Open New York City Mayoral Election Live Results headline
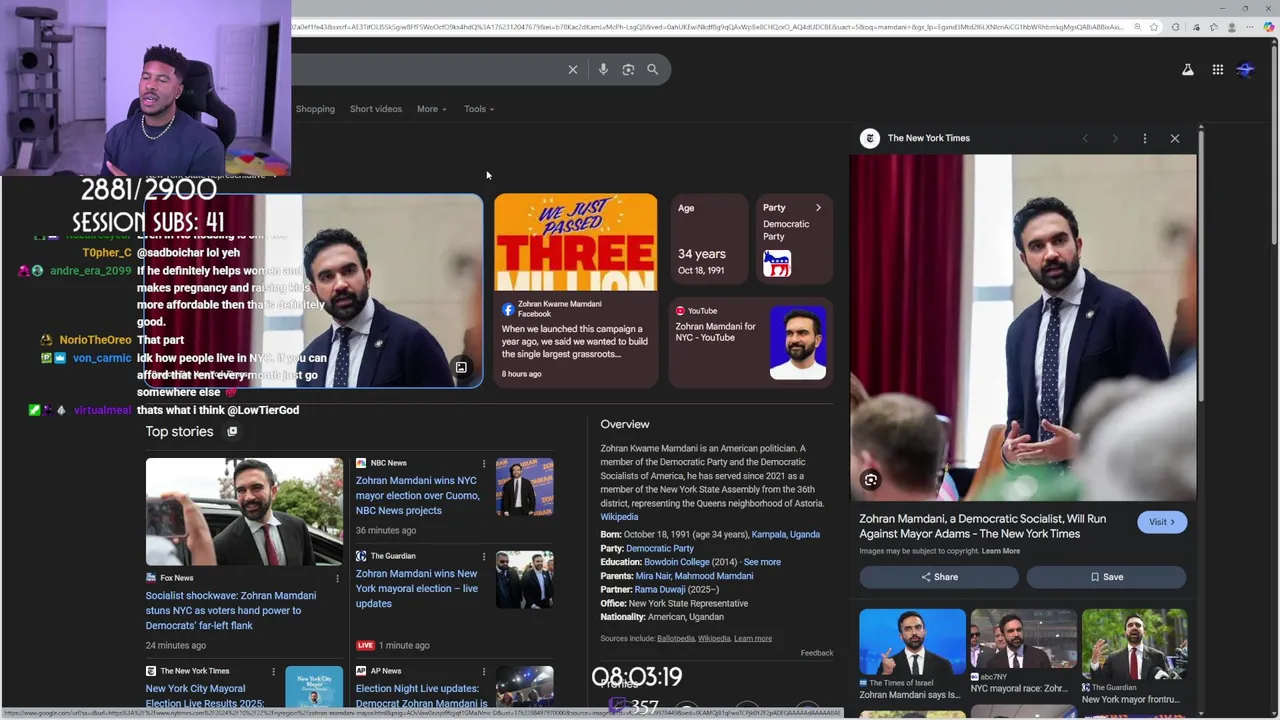Image resolution: width=1280 pixels, height=720 pixels. coord(205,695)
